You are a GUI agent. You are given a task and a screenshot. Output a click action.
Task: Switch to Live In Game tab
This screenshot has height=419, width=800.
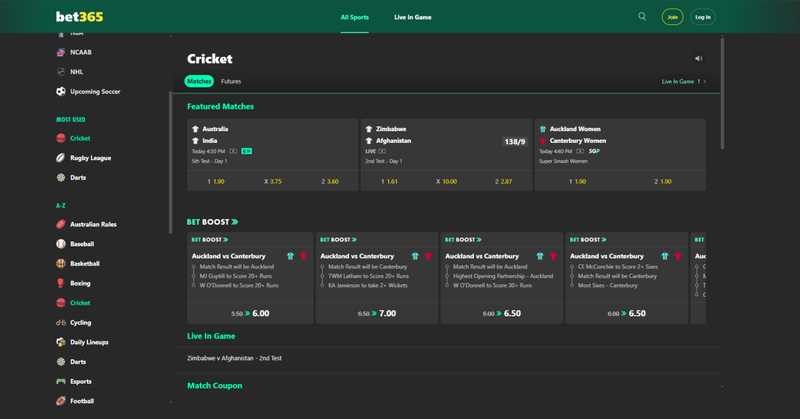coord(413,17)
